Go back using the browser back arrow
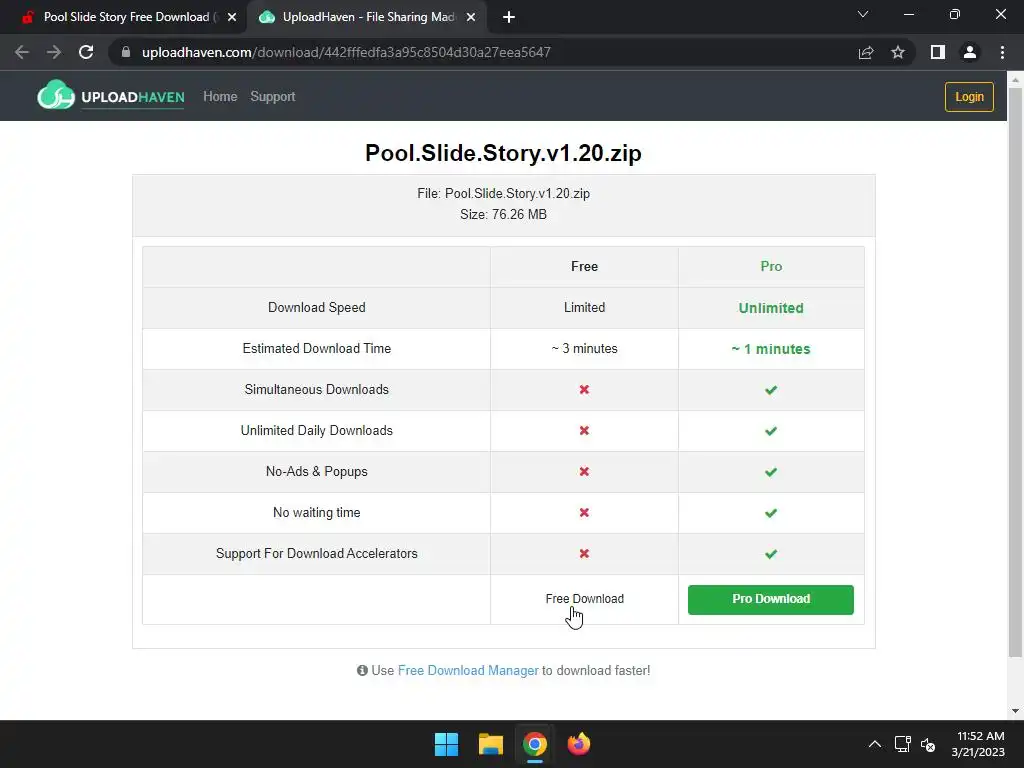 (x=22, y=52)
